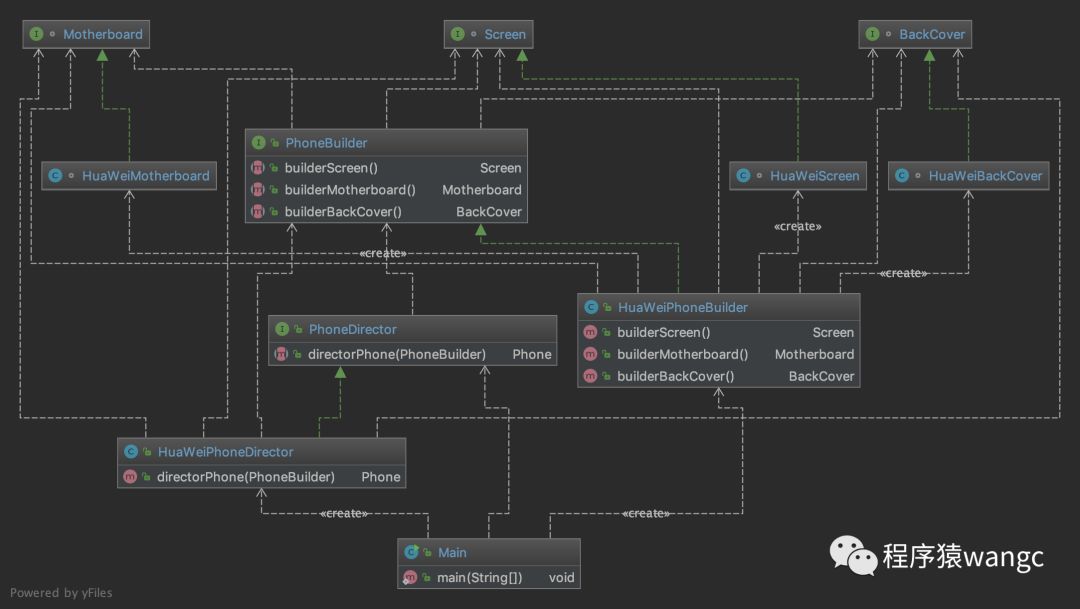Click the PhoneDirector interface icon
This screenshot has height=609, width=1080.
(282, 329)
